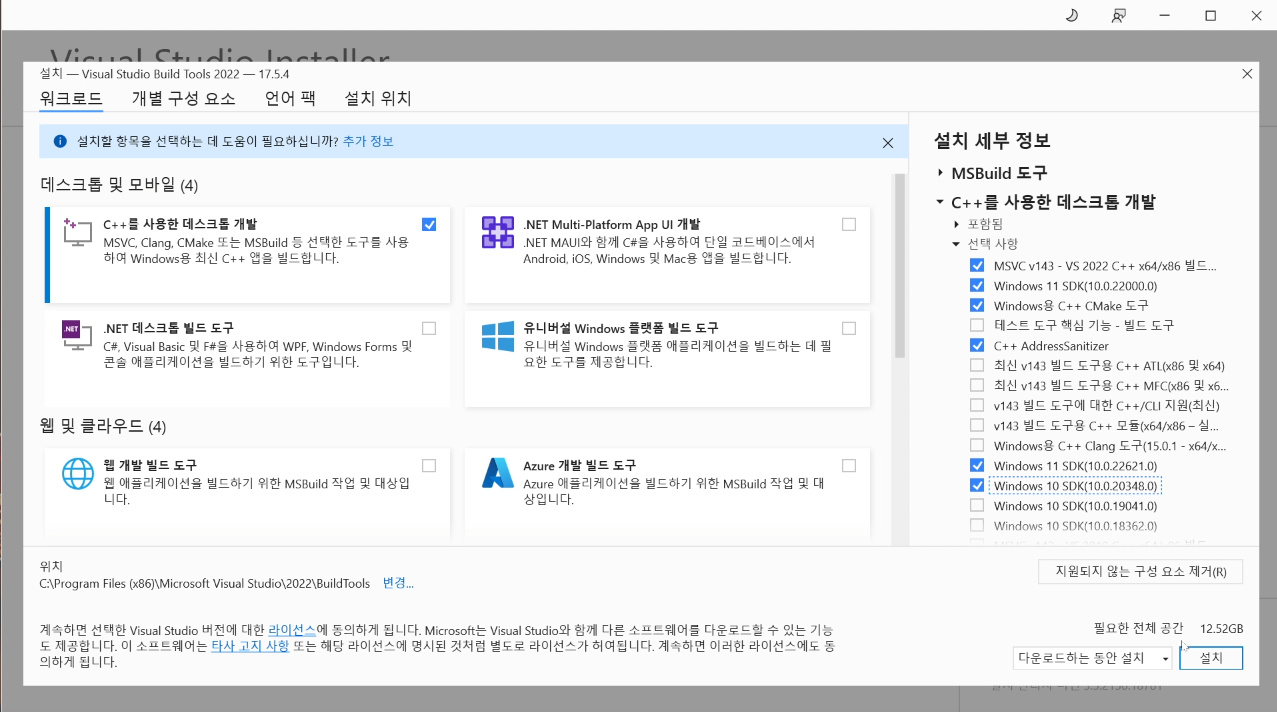The height and width of the screenshot is (712, 1277).
Task: Uncheck Windows 11 SDK(10.0.22621.0)
Action: pos(977,466)
